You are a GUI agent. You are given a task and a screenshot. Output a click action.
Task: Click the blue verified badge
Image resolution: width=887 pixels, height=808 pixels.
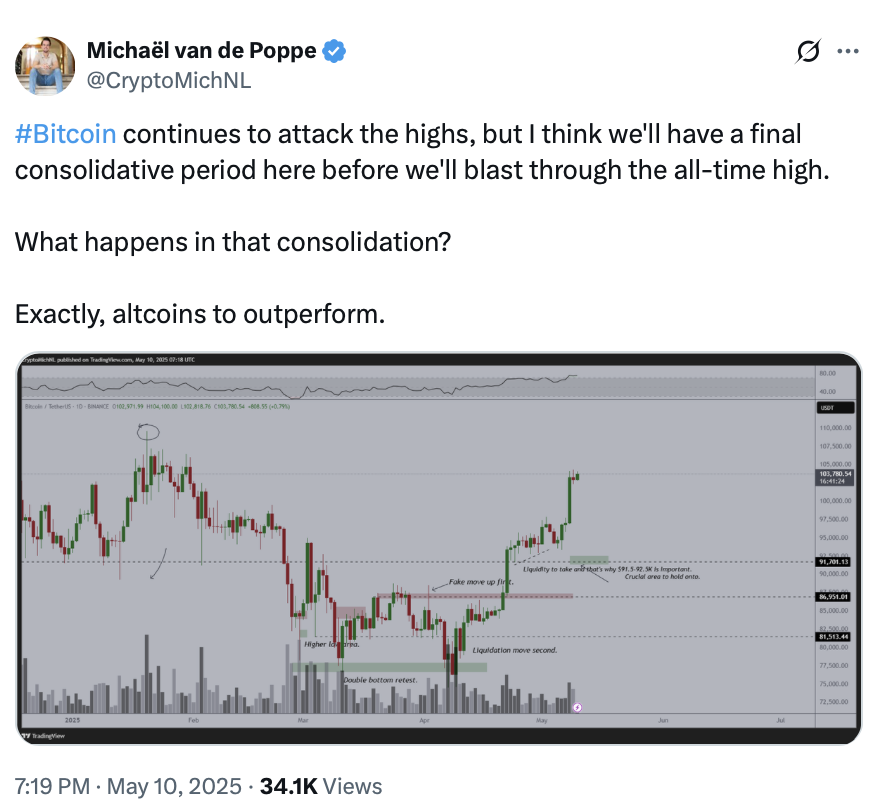[337, 51]
